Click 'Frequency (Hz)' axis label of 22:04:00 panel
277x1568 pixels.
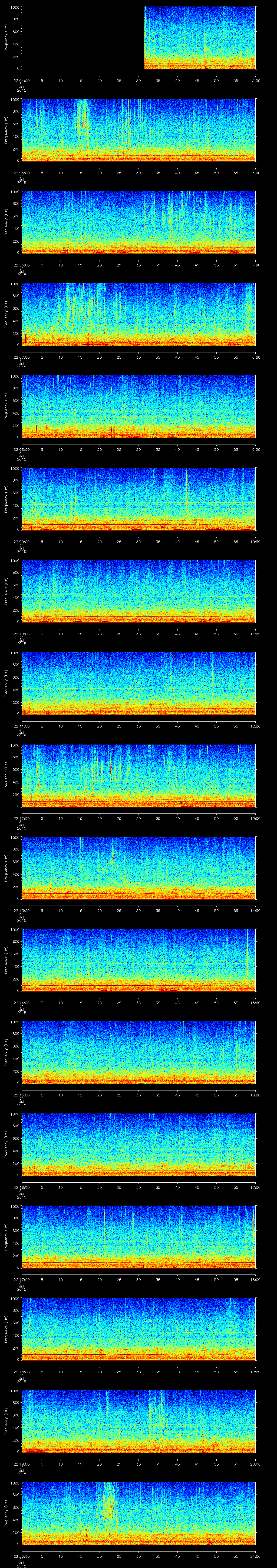6,38
